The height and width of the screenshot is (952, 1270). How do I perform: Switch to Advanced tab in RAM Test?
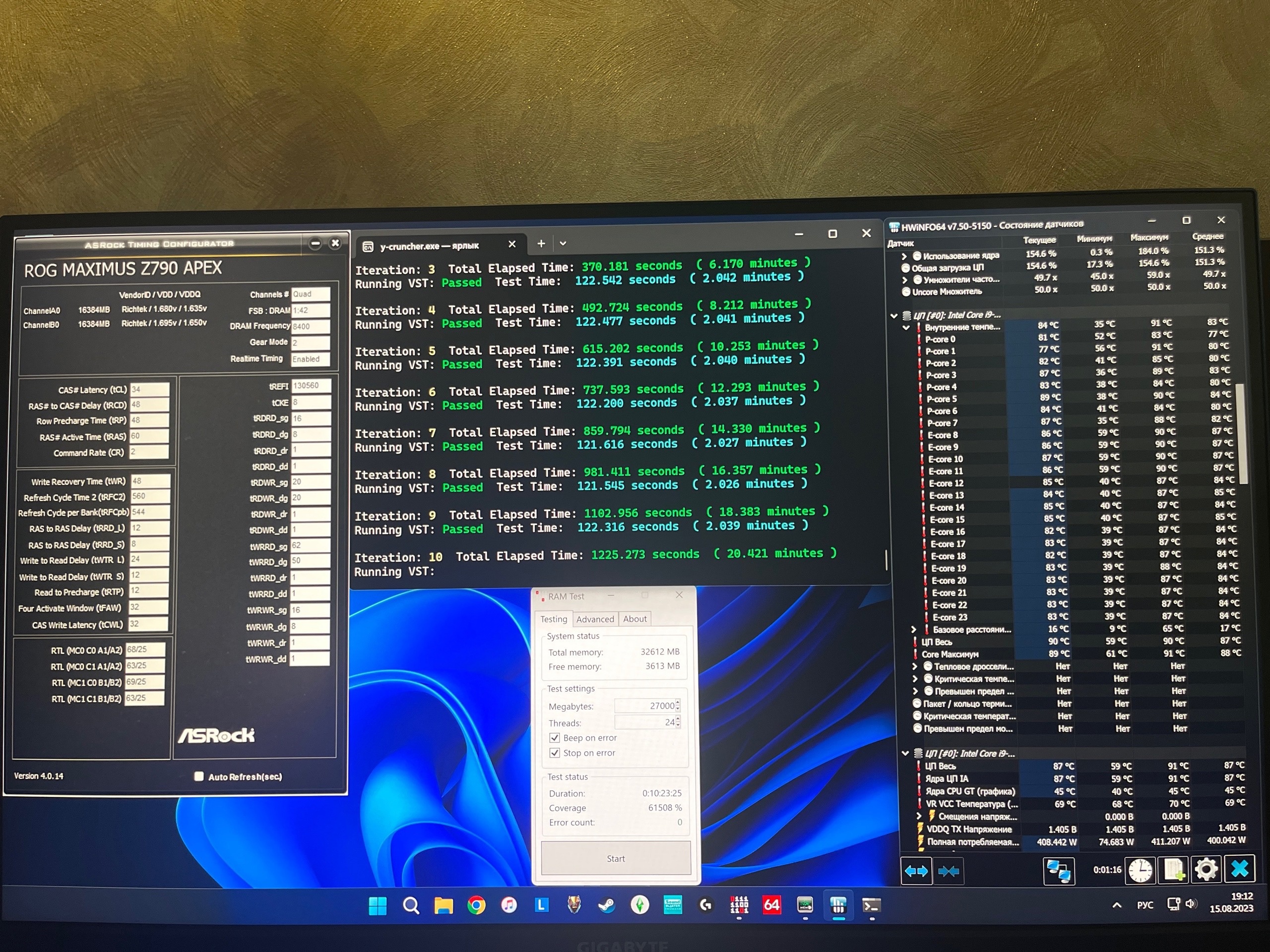pyautogui.click(x=595, y=619)
